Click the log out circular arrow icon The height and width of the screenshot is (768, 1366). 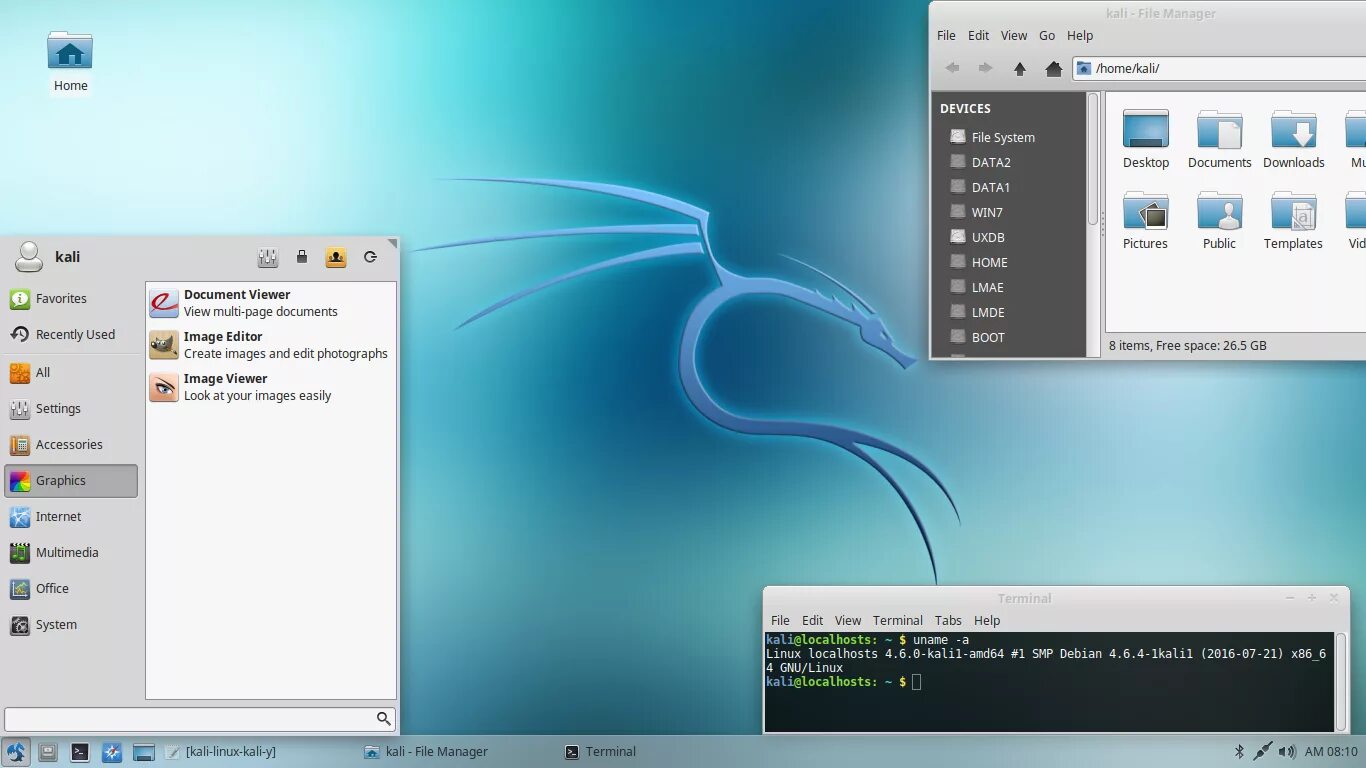(370, 257)
